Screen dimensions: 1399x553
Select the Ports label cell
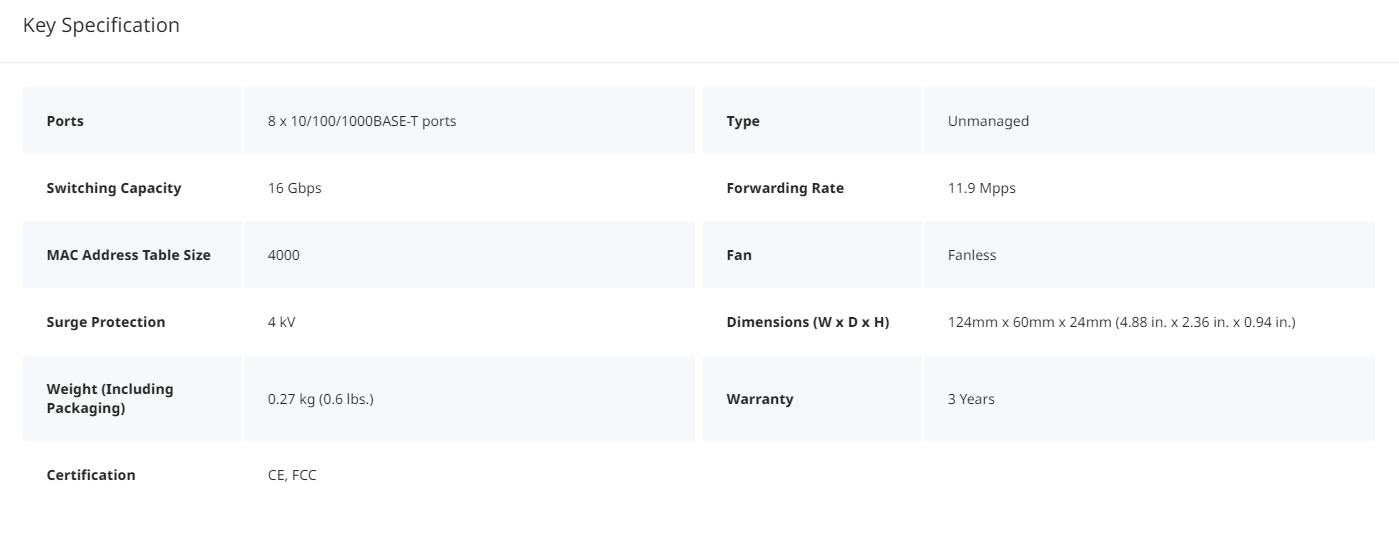[132, 121]
